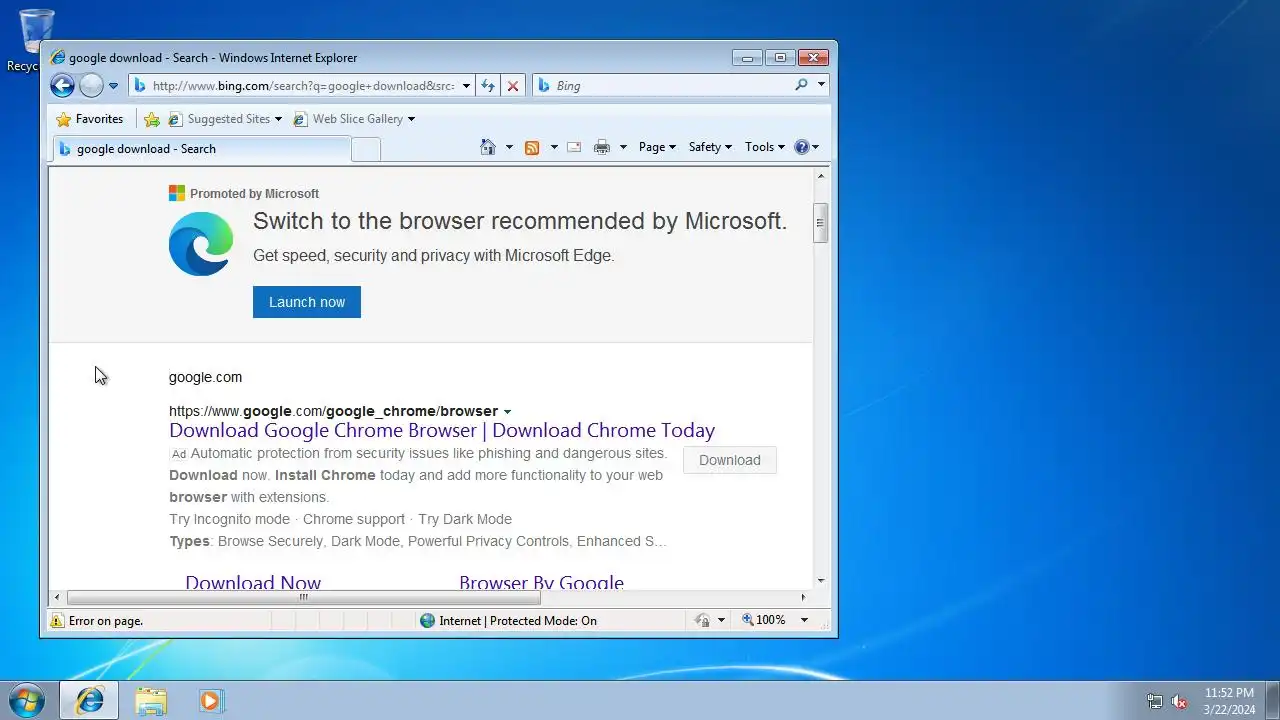This screenshot has width=1280, height=720.
Task: Launch Windows Media Player from taskbar
Action: 210,701
